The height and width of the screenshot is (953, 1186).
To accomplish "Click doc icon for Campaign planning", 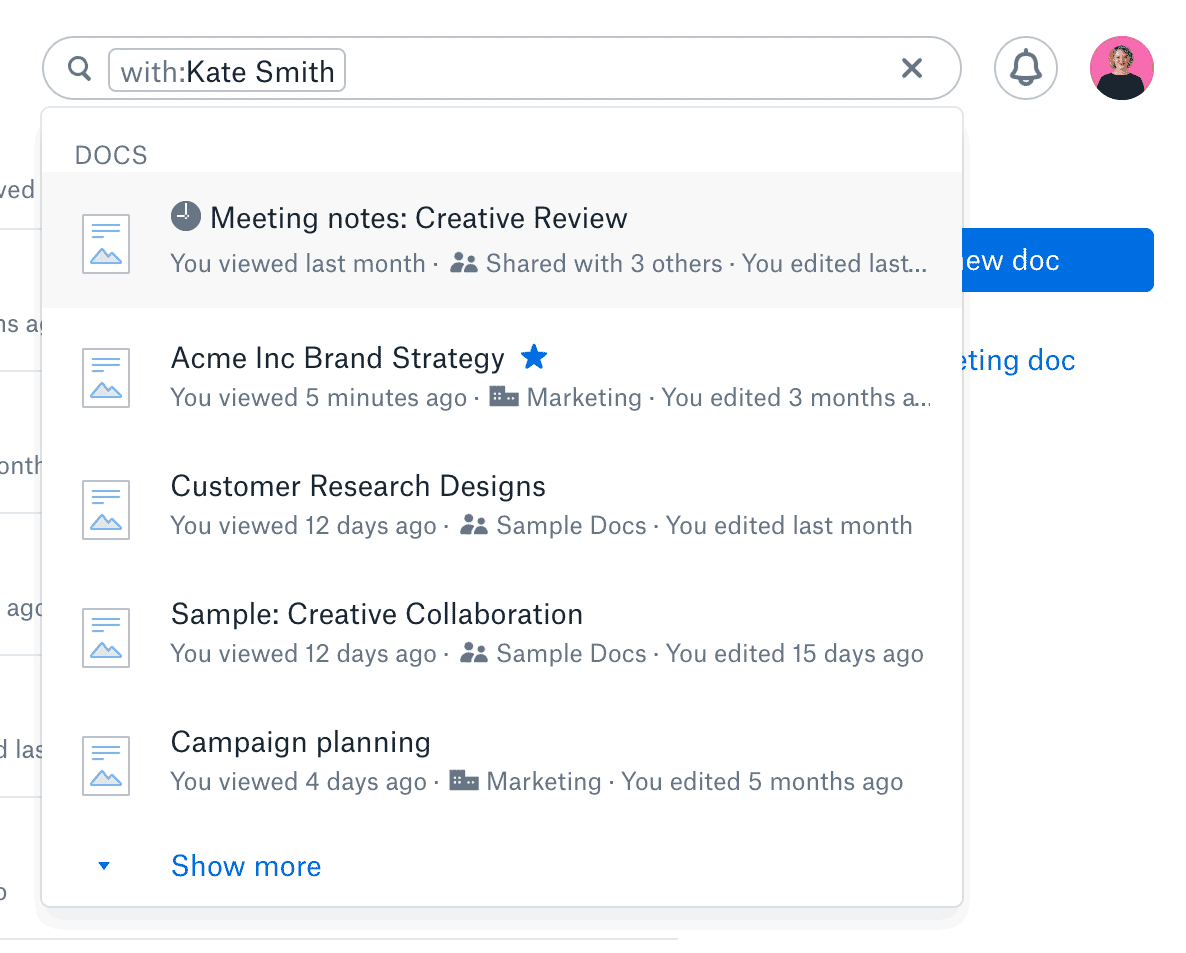I will [x=106, y=765].
